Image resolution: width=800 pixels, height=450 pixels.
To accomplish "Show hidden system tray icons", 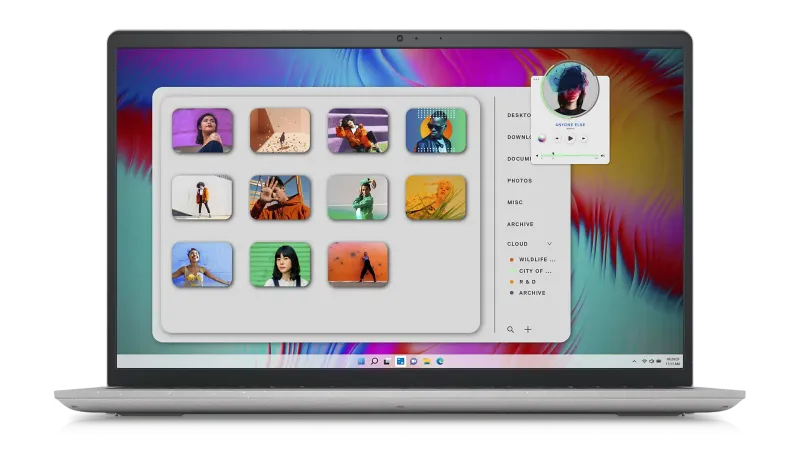I will [x=634, y=361].
